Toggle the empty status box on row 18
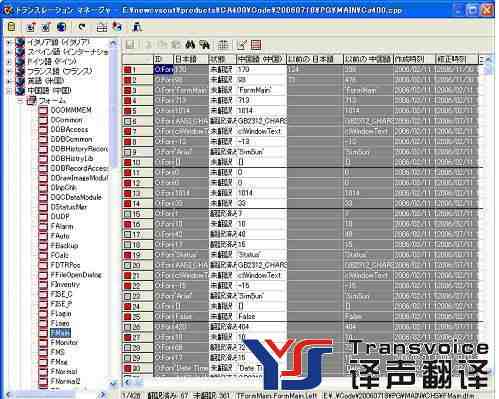The width and height of the screenshot is (499, 399). pyautogui.click(x=127, y=245)
